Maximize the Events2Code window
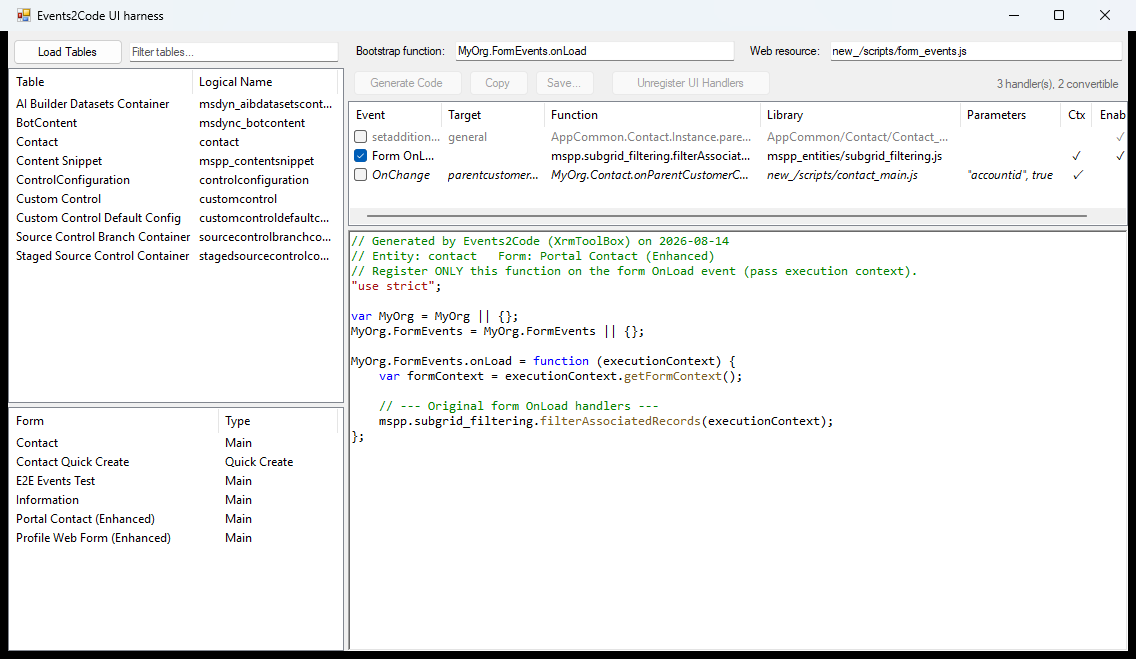 click(1058, 15)
